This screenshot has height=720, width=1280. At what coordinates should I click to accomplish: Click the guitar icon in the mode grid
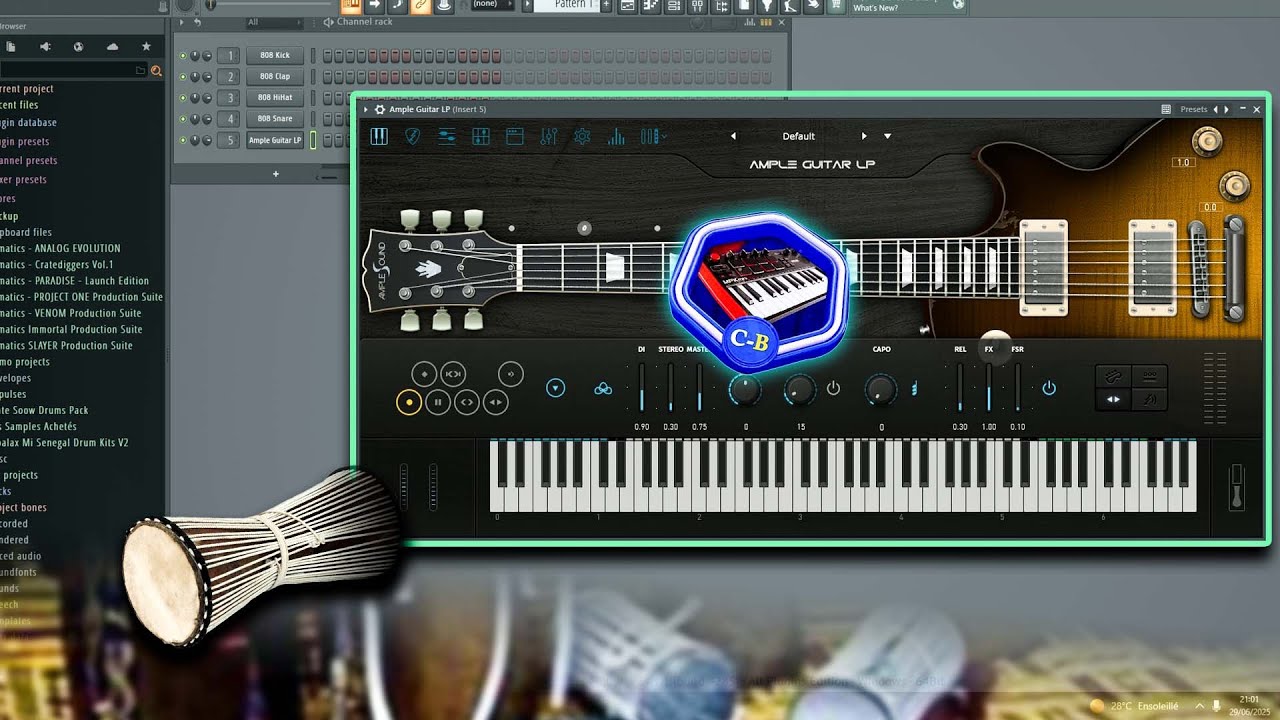coord(1113,376)
